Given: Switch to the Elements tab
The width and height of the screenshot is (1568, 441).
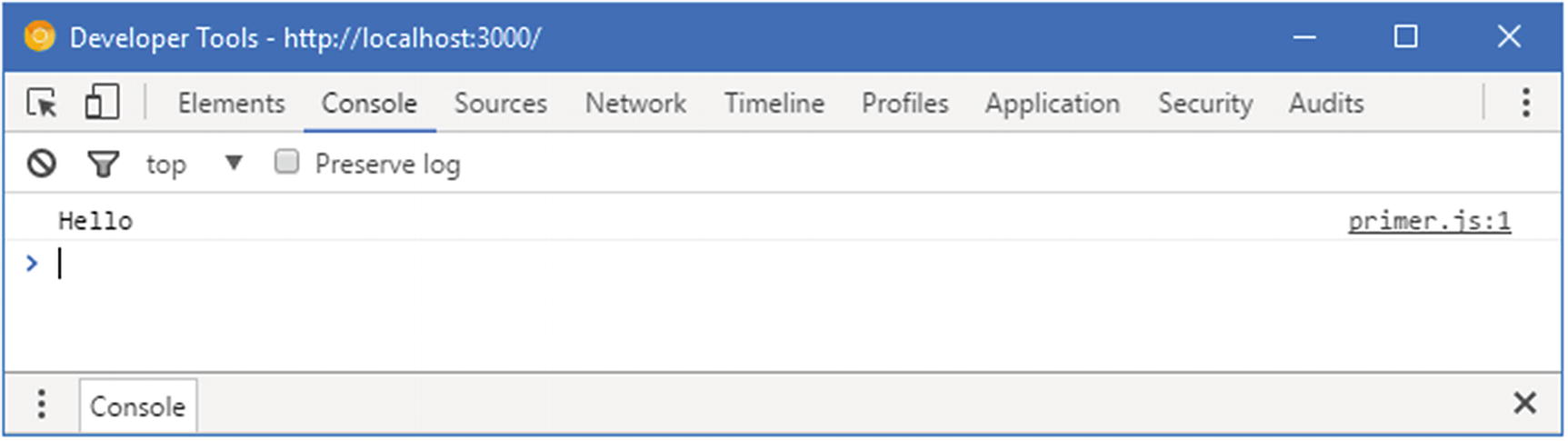Looking at the screenshot, I should [x=231, y=104].
